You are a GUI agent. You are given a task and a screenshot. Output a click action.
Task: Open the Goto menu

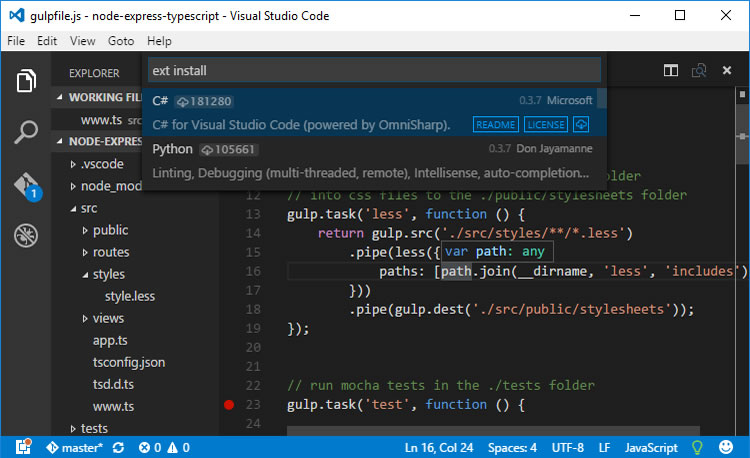pyautogui.click(x=121, y=41)
